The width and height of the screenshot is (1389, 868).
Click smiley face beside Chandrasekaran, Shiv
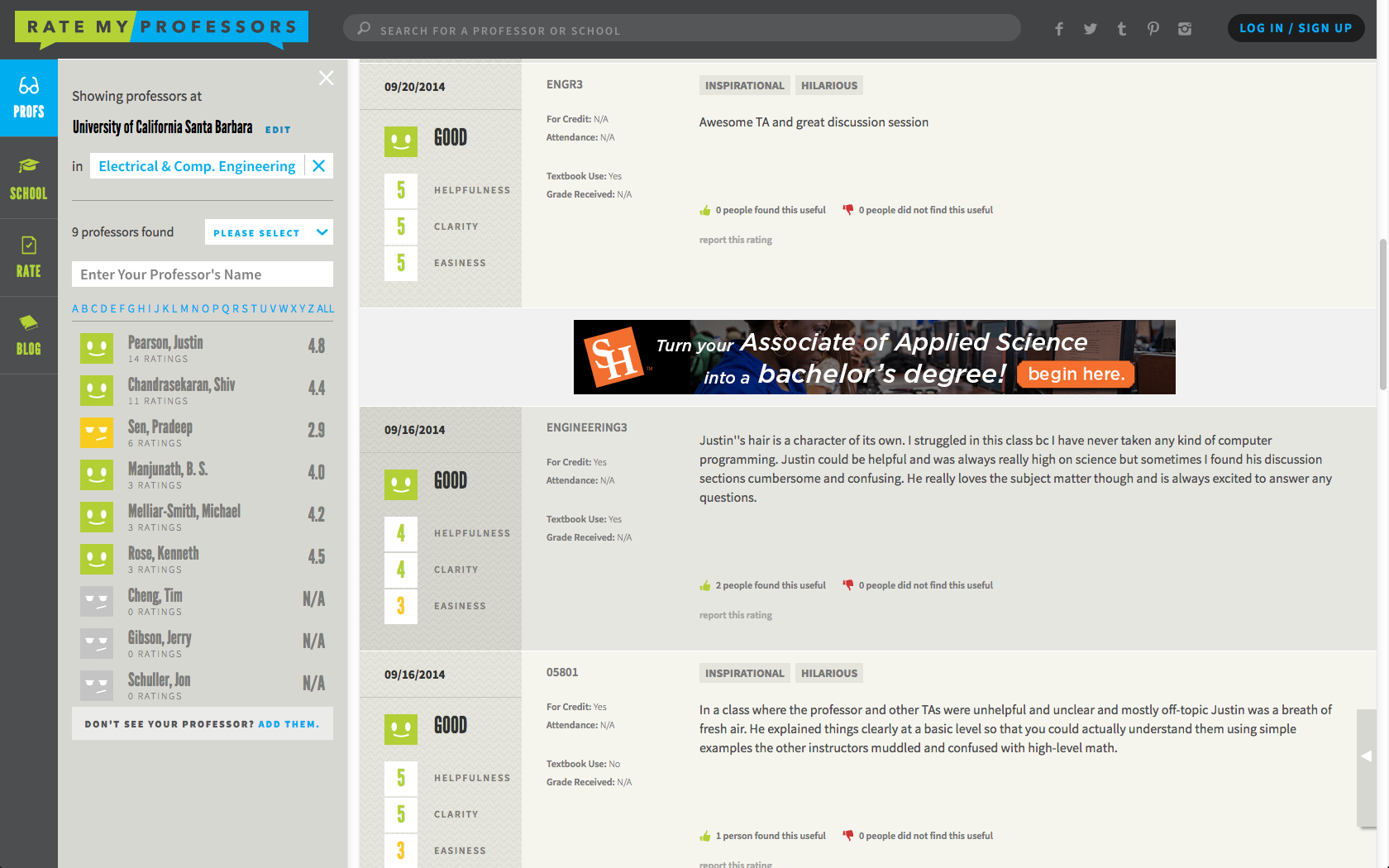[97, 390]
